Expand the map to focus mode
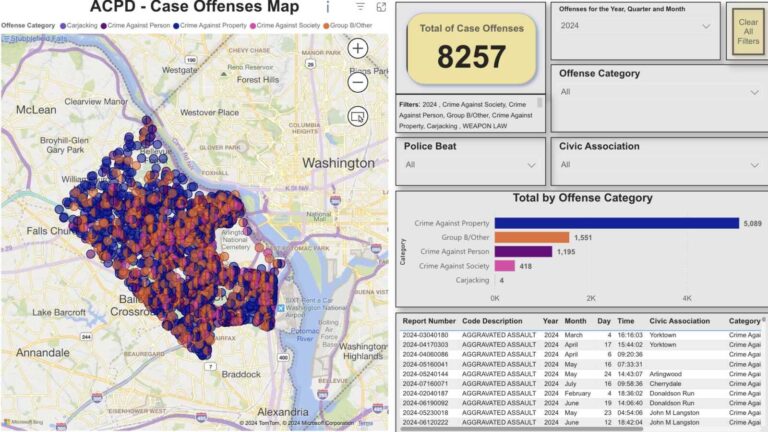Screen dimensions: 768x432 click(x=381, y=7)
